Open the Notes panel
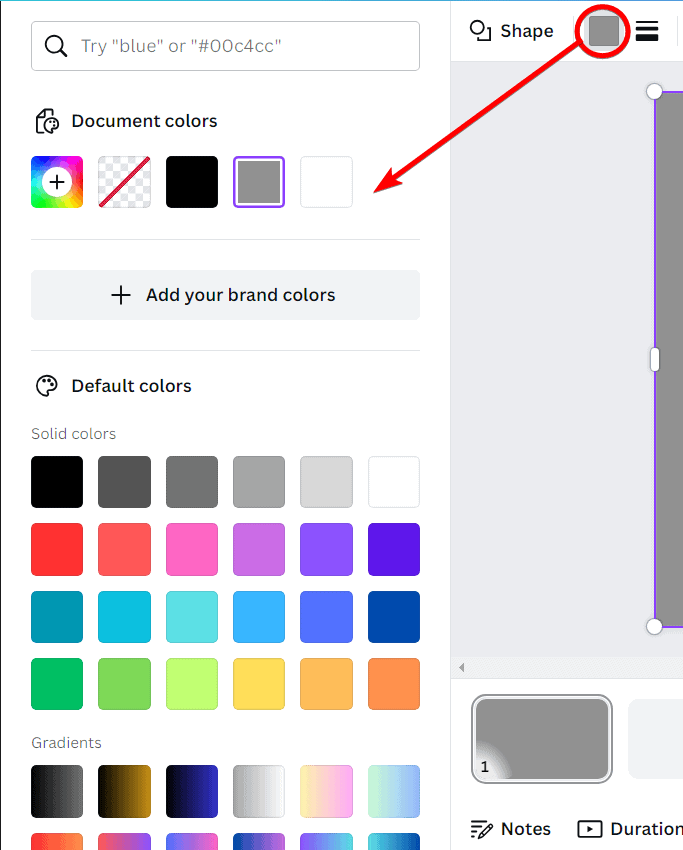Screen dimensions: 683x850 [511, 829]
